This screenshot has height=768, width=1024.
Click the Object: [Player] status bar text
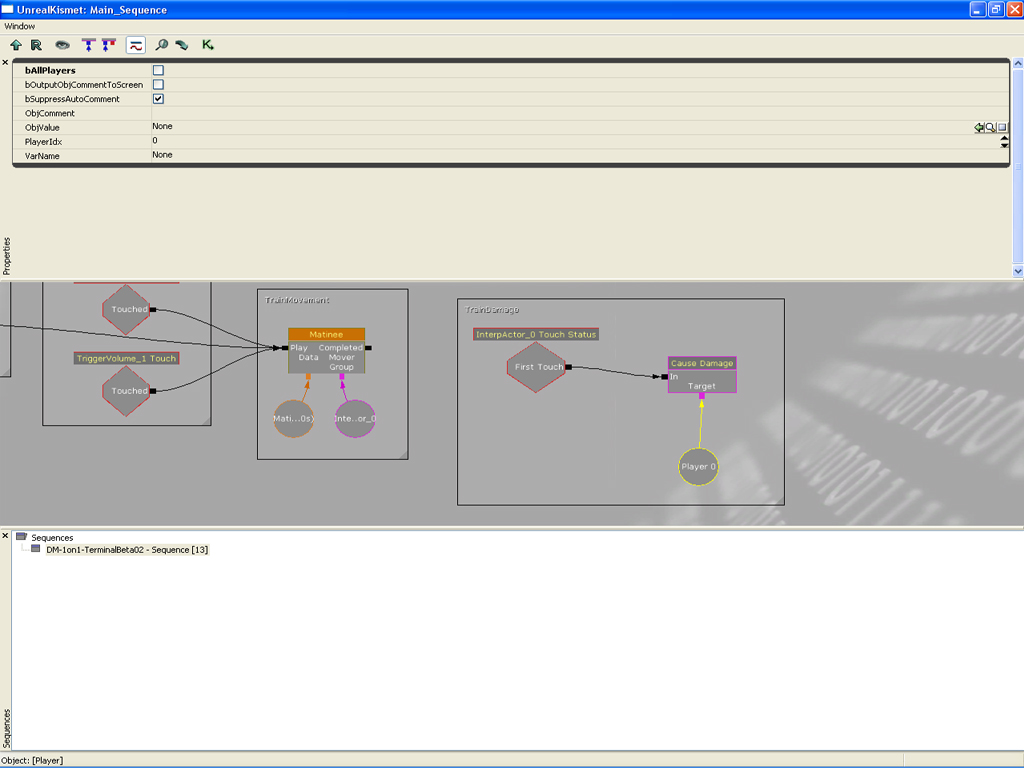pyautogui.click(x=33, y=760)
